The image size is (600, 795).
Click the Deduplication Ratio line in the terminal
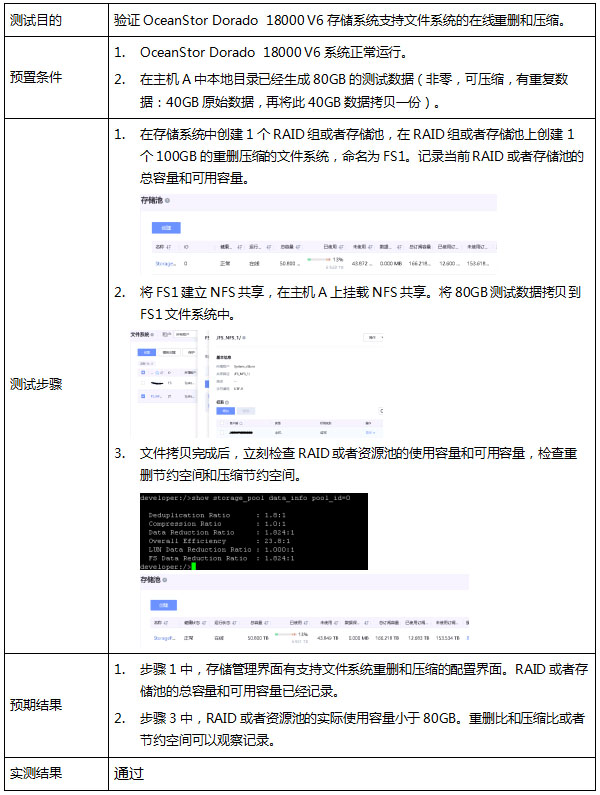[217, 515]
